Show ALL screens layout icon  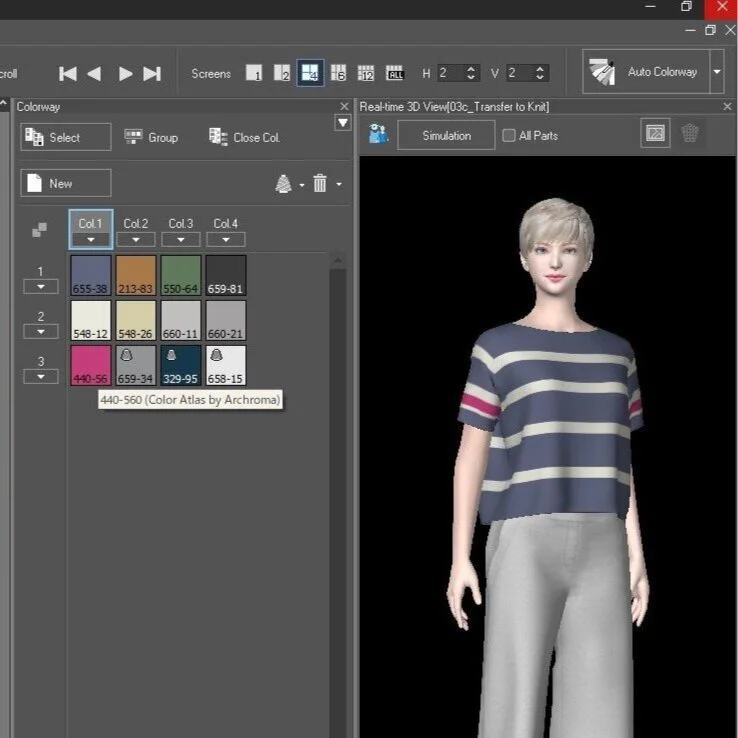point(395,73)
